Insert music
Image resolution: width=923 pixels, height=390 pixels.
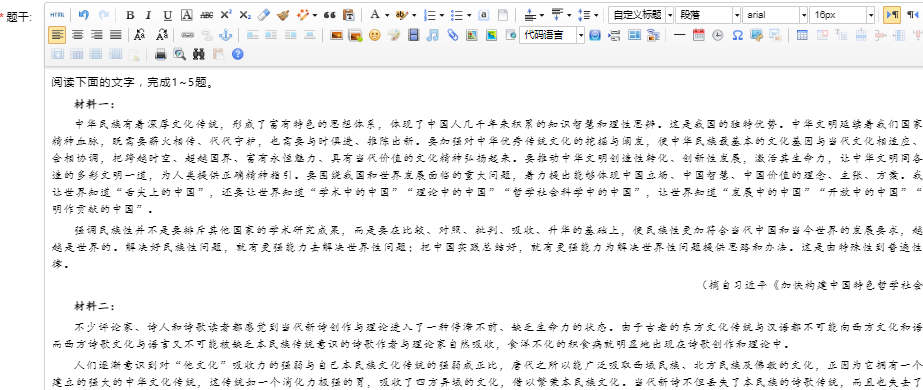click(433, 35)
